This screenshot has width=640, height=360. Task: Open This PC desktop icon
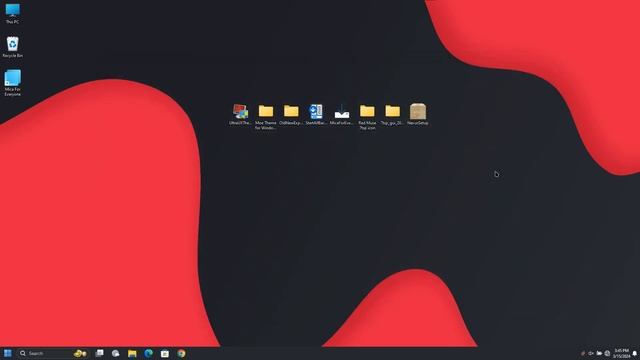12,13
